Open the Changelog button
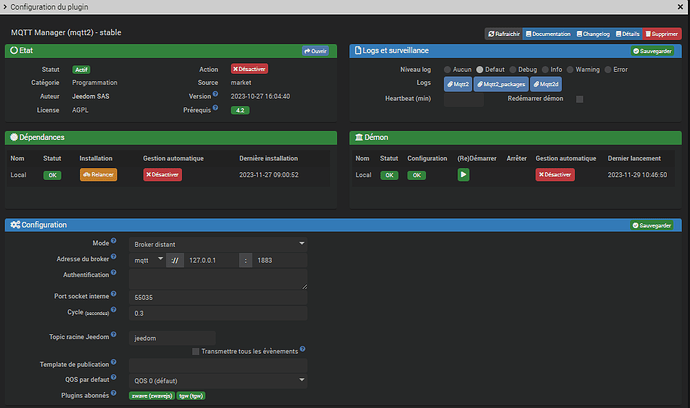 click(593, 34)
